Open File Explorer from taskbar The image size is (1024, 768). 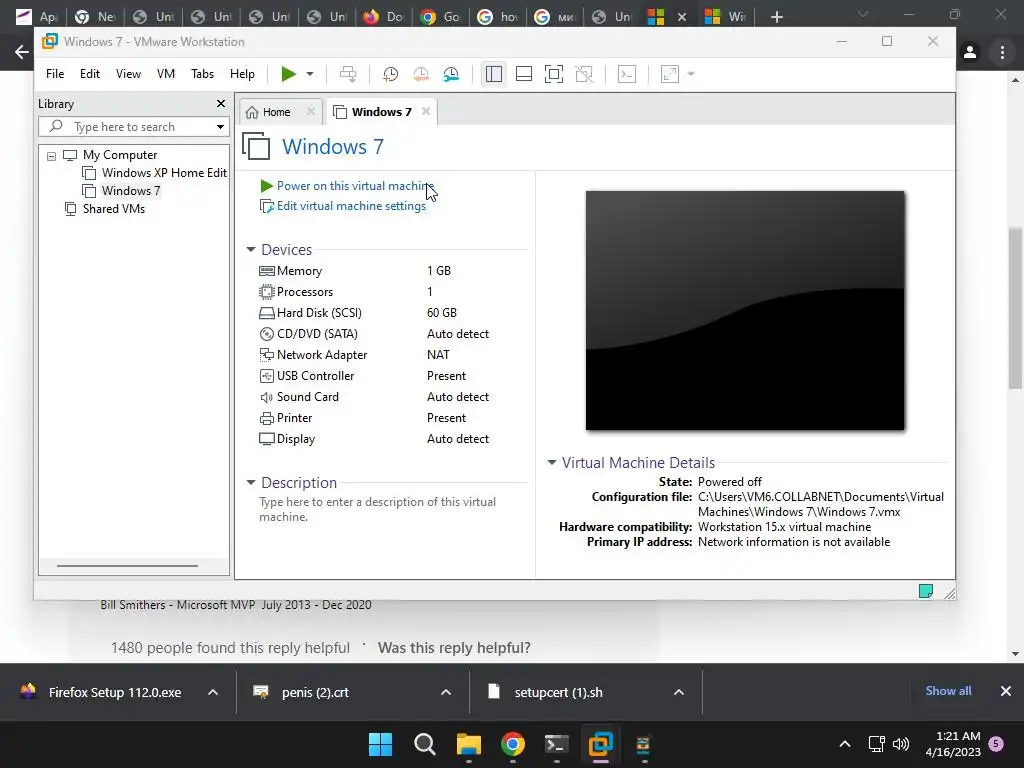click(x=468, y=744)
